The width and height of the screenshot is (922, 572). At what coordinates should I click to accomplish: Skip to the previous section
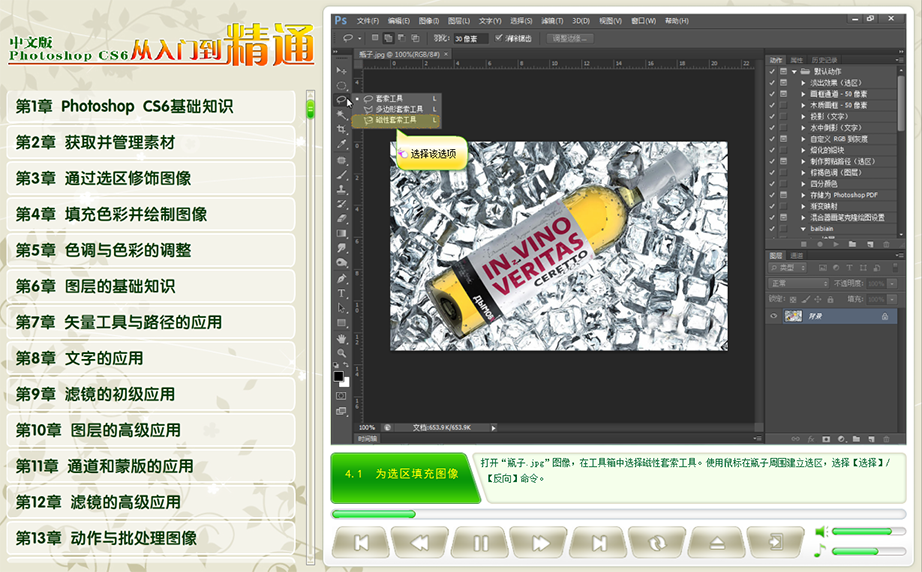pos(361,543)
